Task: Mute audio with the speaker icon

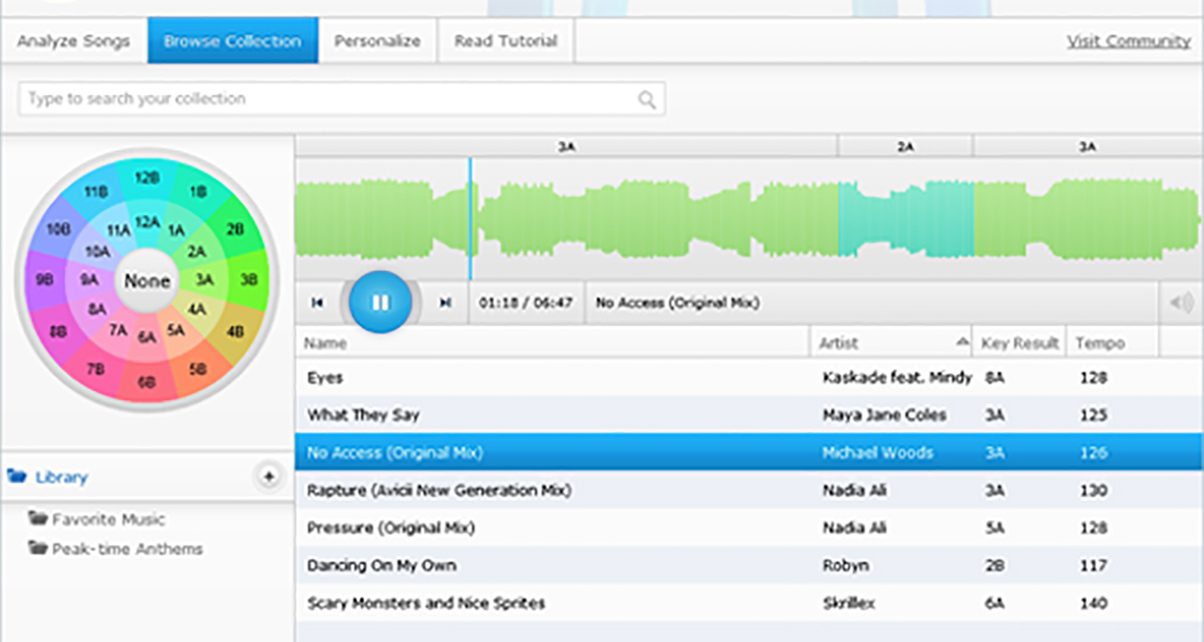Action: (x=1180, y=303)
